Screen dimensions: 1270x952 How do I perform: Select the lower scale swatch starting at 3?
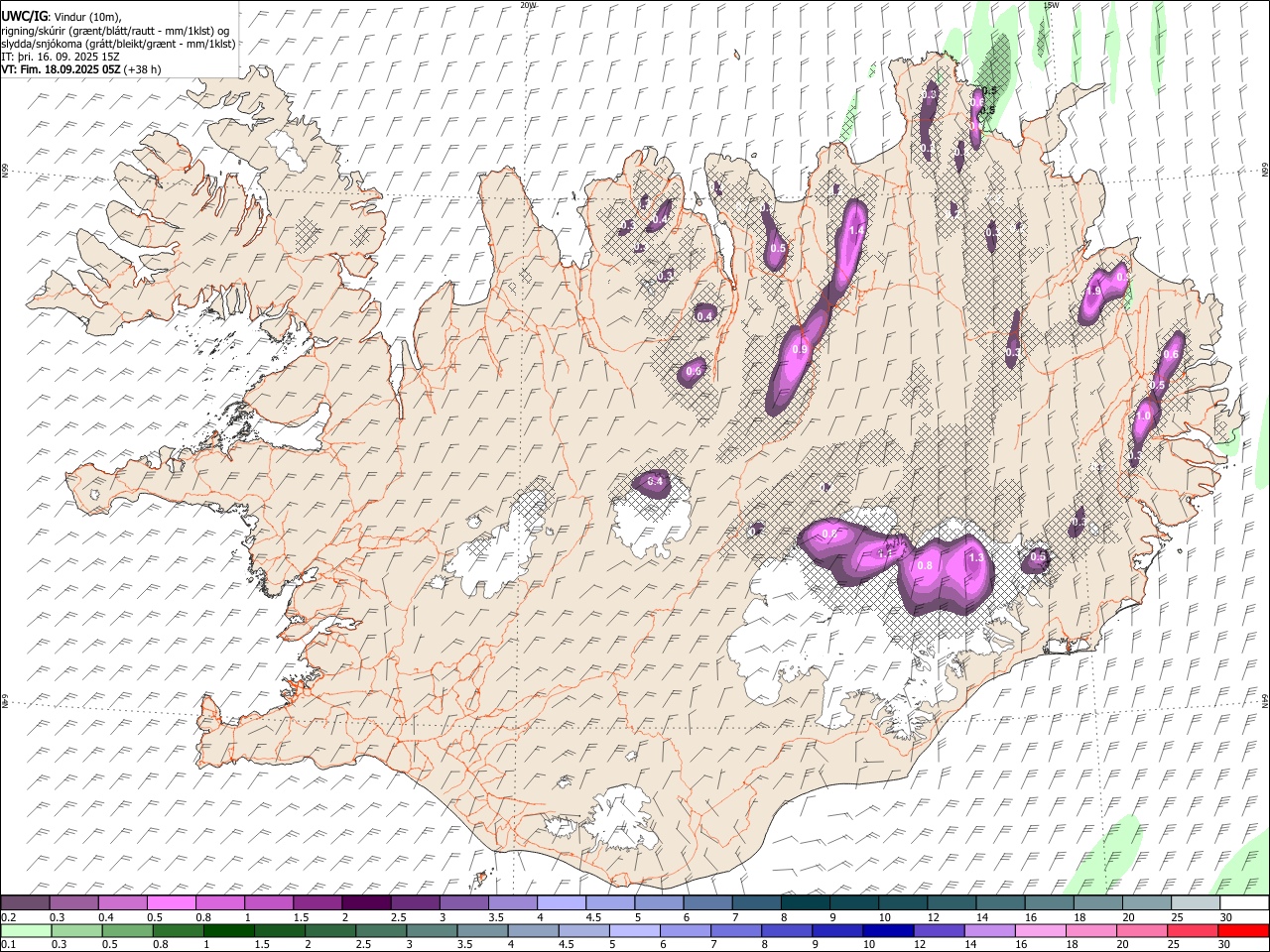click(x=432, y=930)
